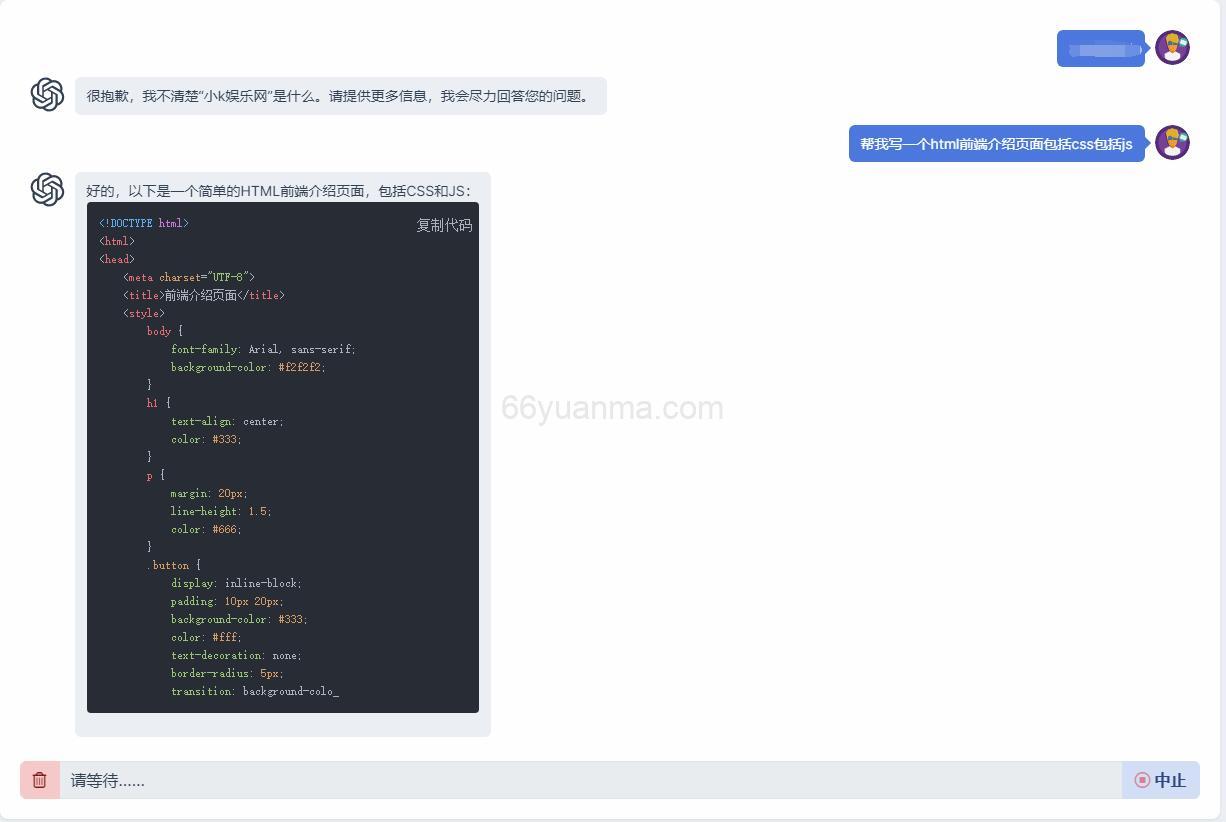Click the 帮我写一个html前端介绍页面 message bubble

click(x=996, y=144)
